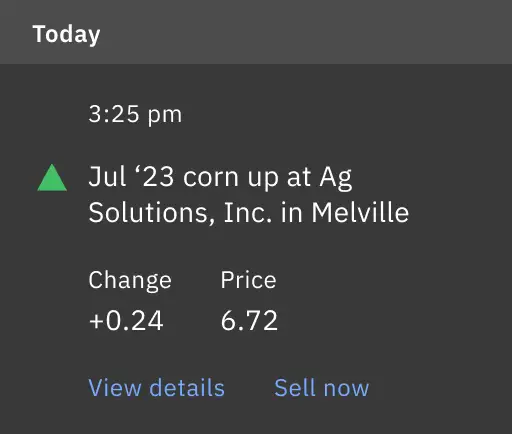Click the Solutions, Inc. text line
Screen dimensions: 512x434
(x=180, y=213)
